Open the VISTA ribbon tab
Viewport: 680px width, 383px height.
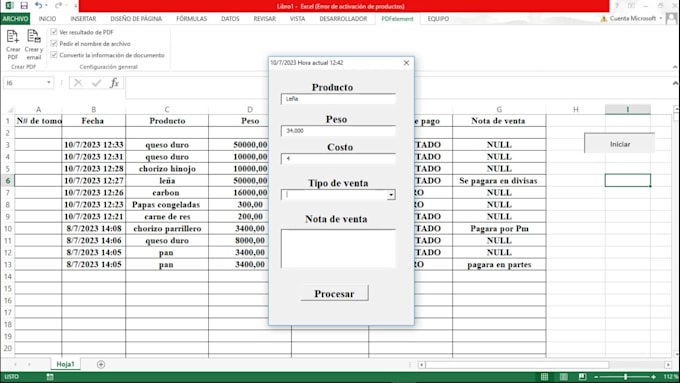(x=298, y=19)
